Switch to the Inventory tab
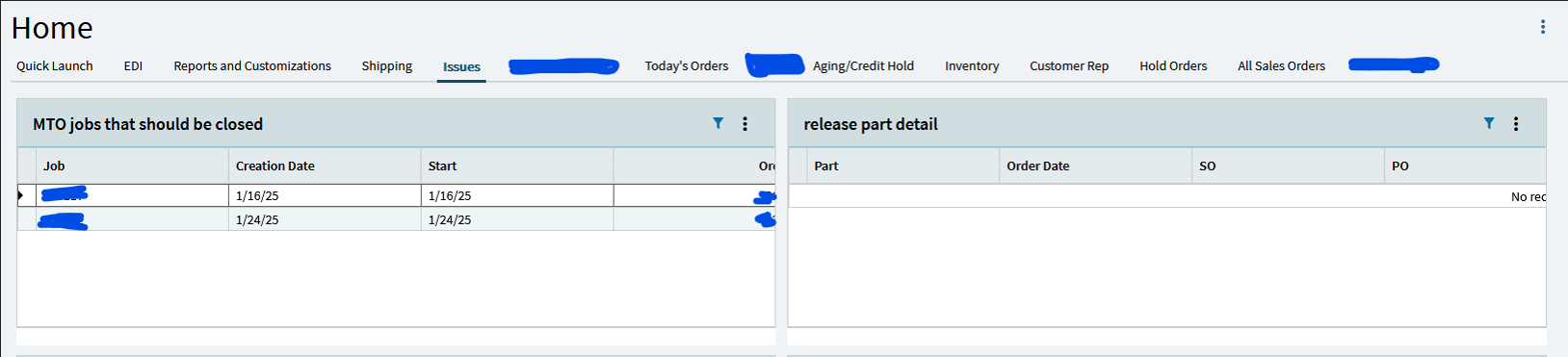The width and height of the screenshot is (1568, 357). tap(972, 65)
